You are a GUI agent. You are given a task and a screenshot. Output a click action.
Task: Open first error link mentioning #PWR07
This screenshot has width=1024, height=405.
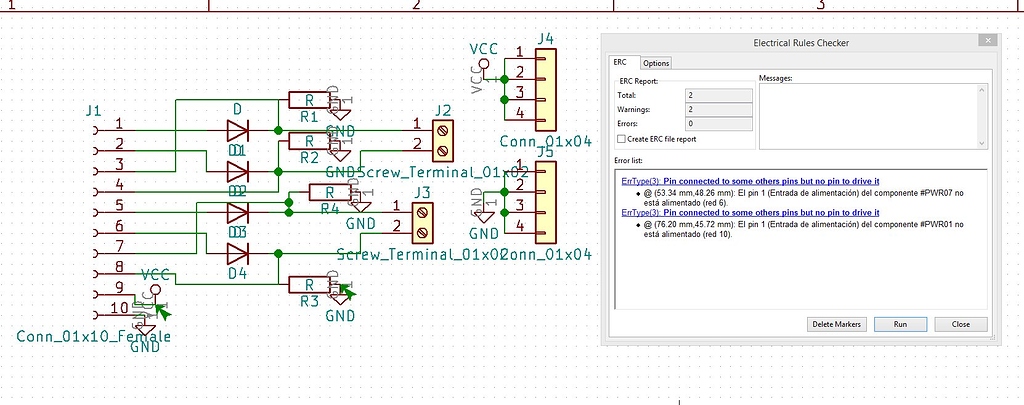coord(750,181)
